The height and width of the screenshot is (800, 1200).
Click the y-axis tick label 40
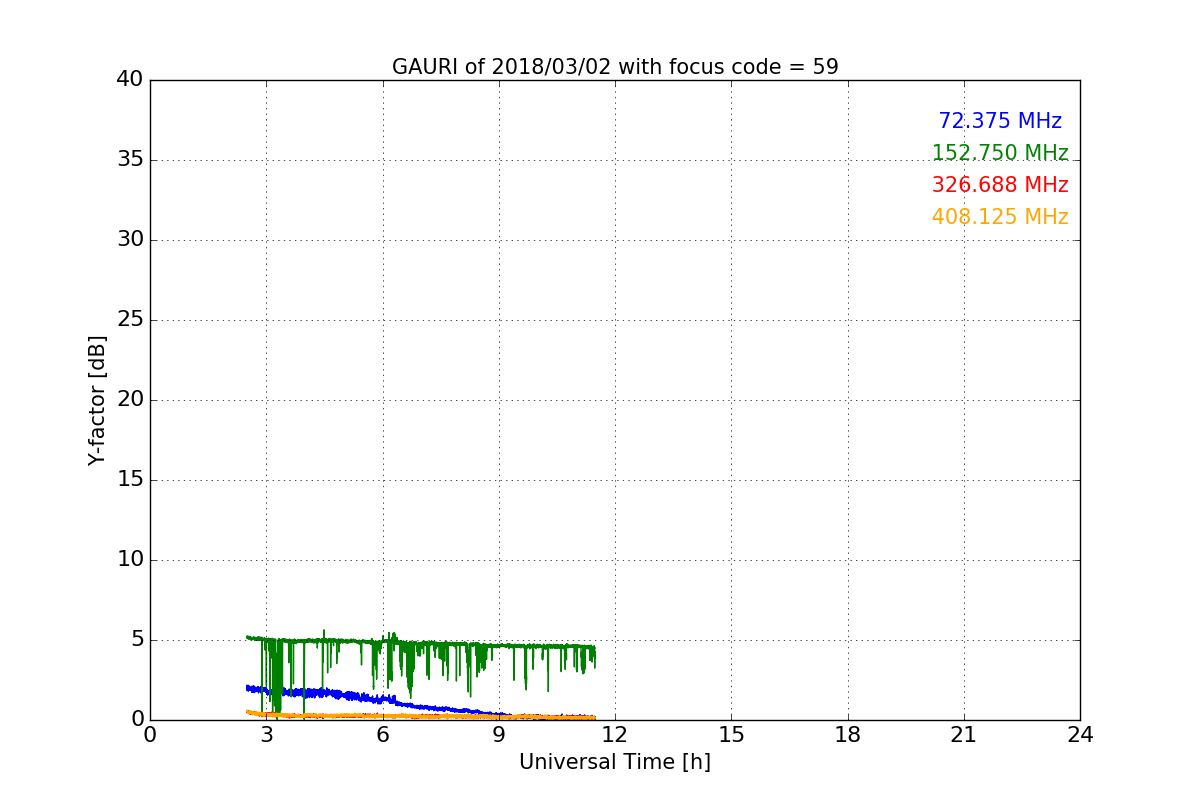click(x=130, y=80)
